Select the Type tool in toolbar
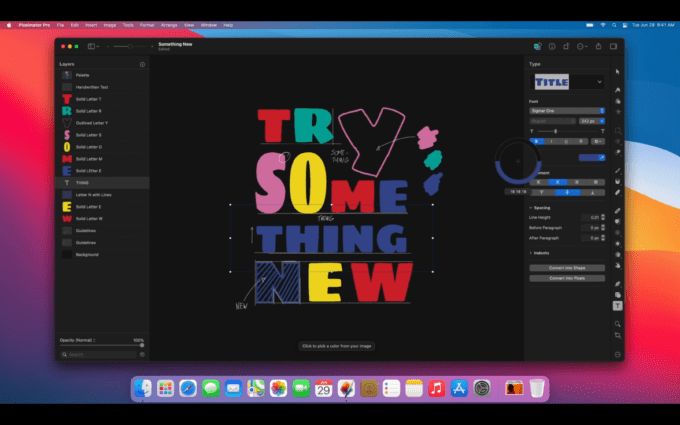 (618, 305)
